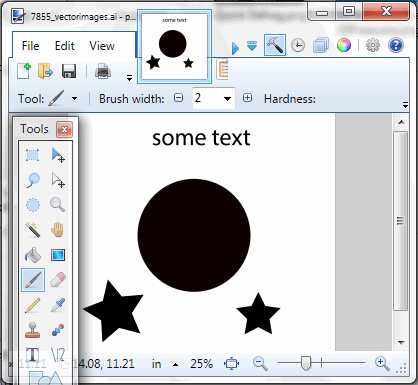The width and height of the screenshot is (418, 385).
Task: Click the New document icon
Action: coord(24,71)
